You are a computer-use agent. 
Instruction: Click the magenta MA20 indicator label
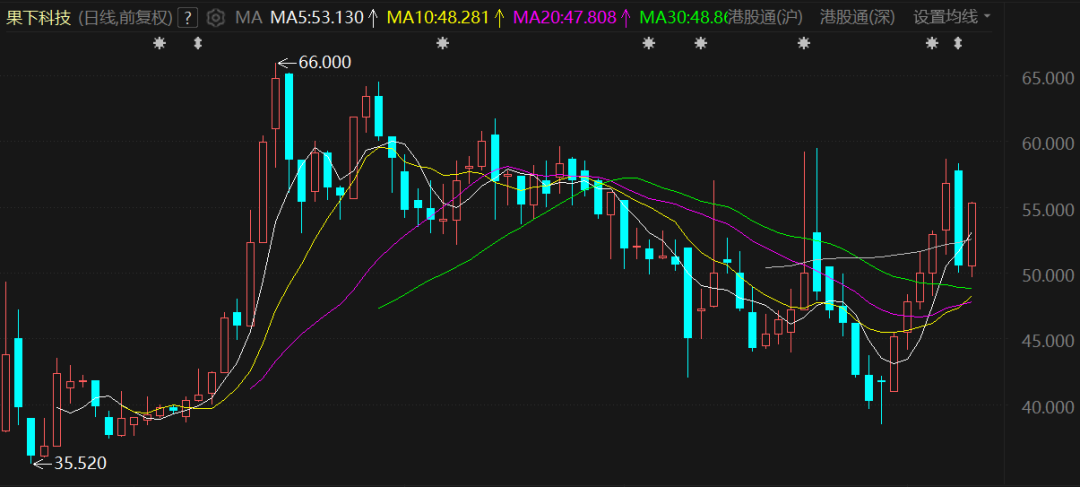tap(571, 17)
